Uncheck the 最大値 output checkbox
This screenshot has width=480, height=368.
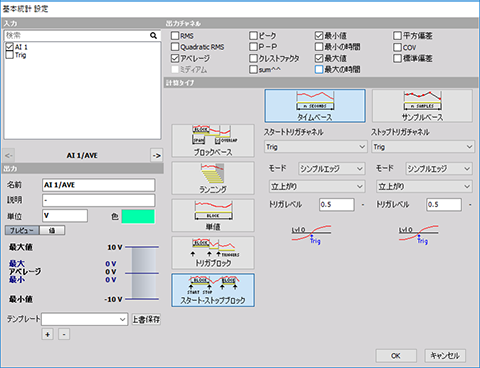point(319,58)
